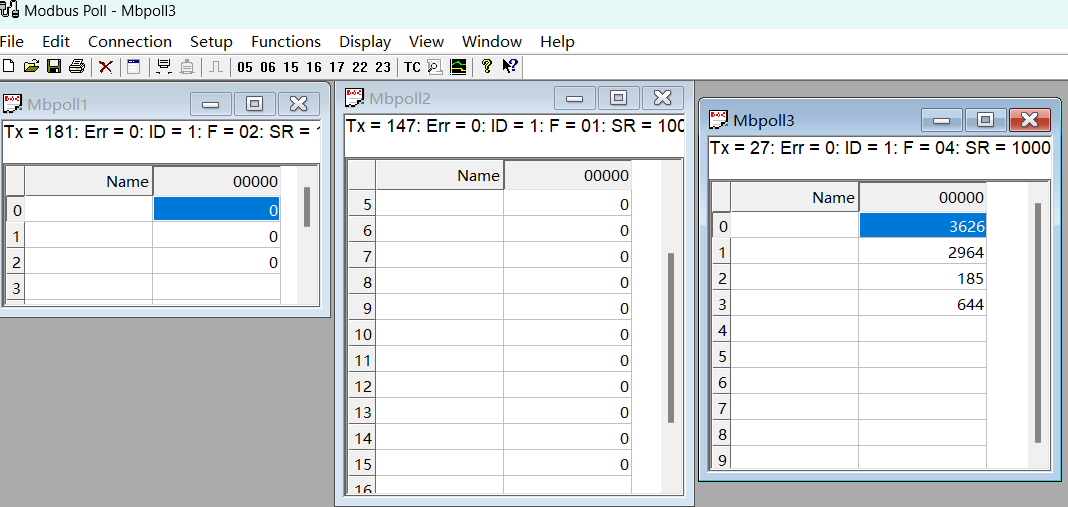The height and width of the screenshot is (507, 1068).
Task: Open the Window menu
Action: [x=492, y=42]
